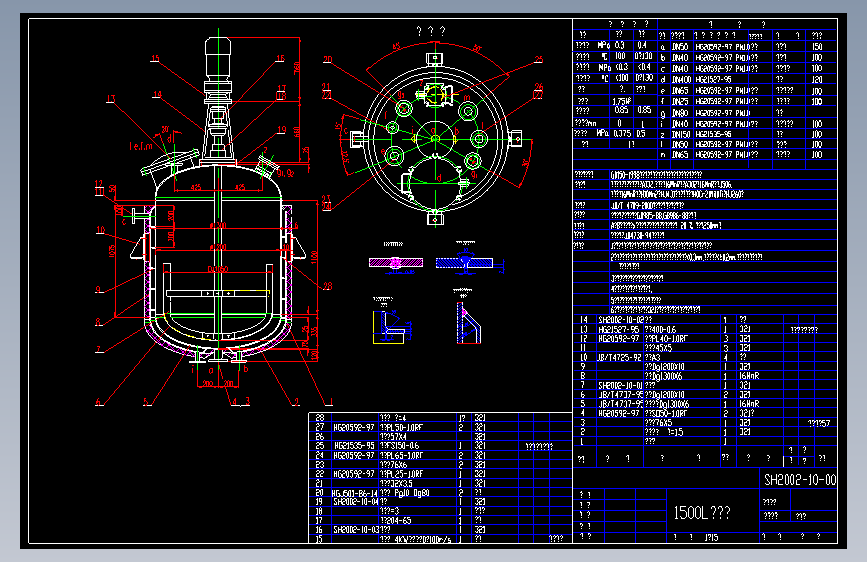Select part callout number 15
Screen dimensions: 867x562
pyautogui.click(x=155, y=58)
